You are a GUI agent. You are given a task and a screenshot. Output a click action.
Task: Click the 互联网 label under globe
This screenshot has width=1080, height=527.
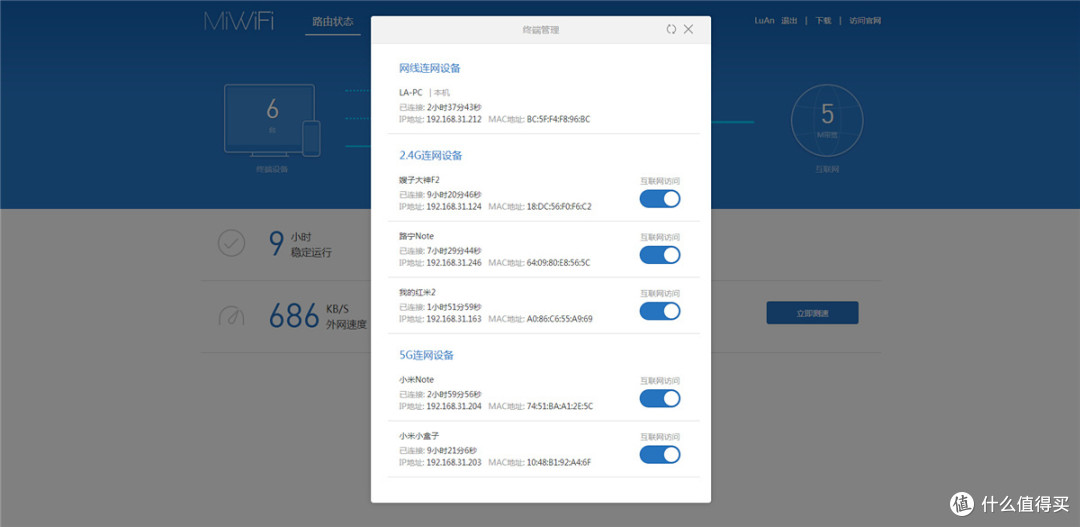(827, 169)
